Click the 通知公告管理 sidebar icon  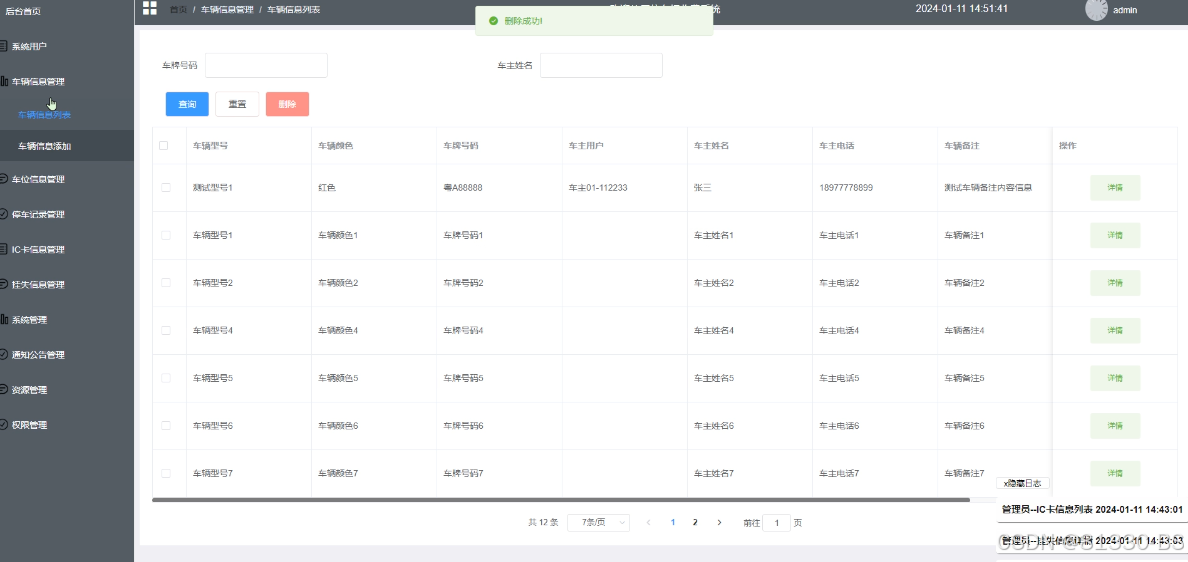point(4,354)
